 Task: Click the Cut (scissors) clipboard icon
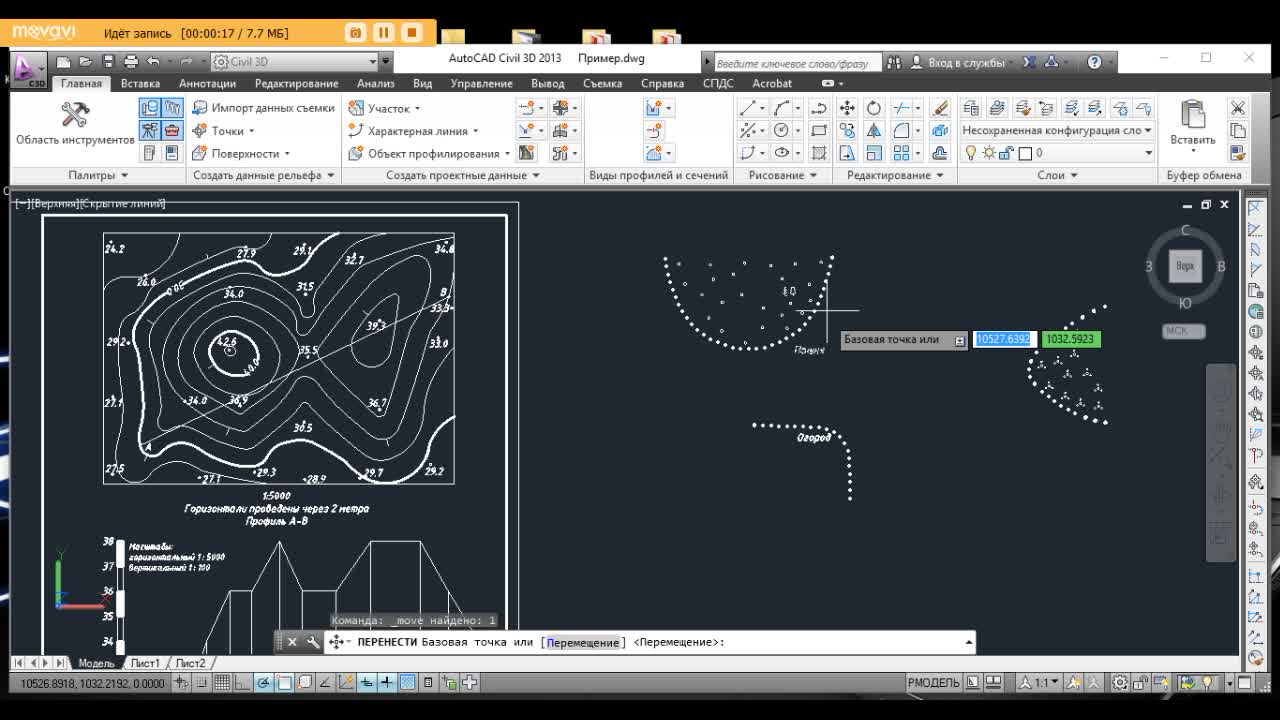[1238, 108]
